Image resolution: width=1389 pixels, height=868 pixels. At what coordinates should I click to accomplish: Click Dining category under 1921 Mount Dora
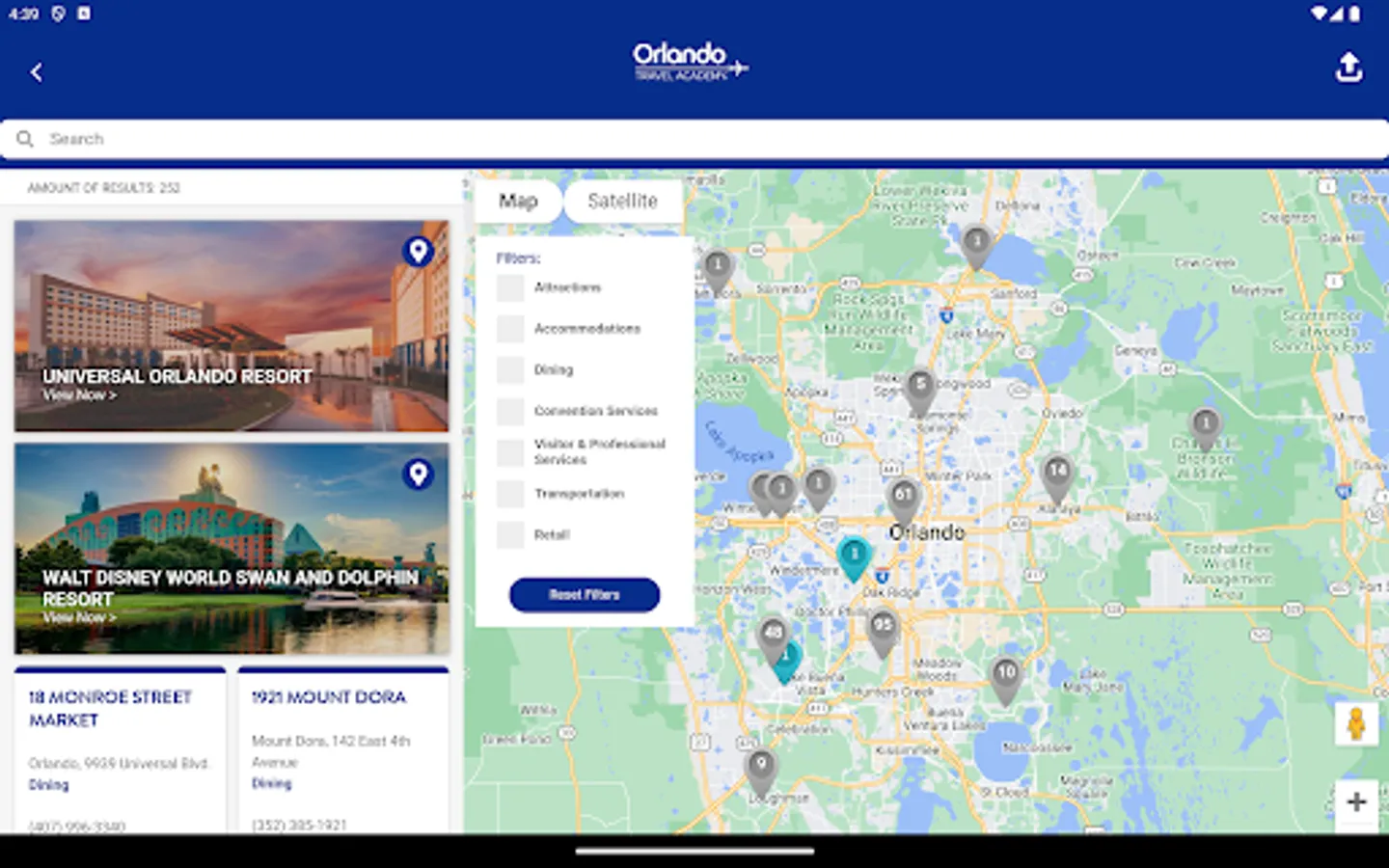coord(271,783)
